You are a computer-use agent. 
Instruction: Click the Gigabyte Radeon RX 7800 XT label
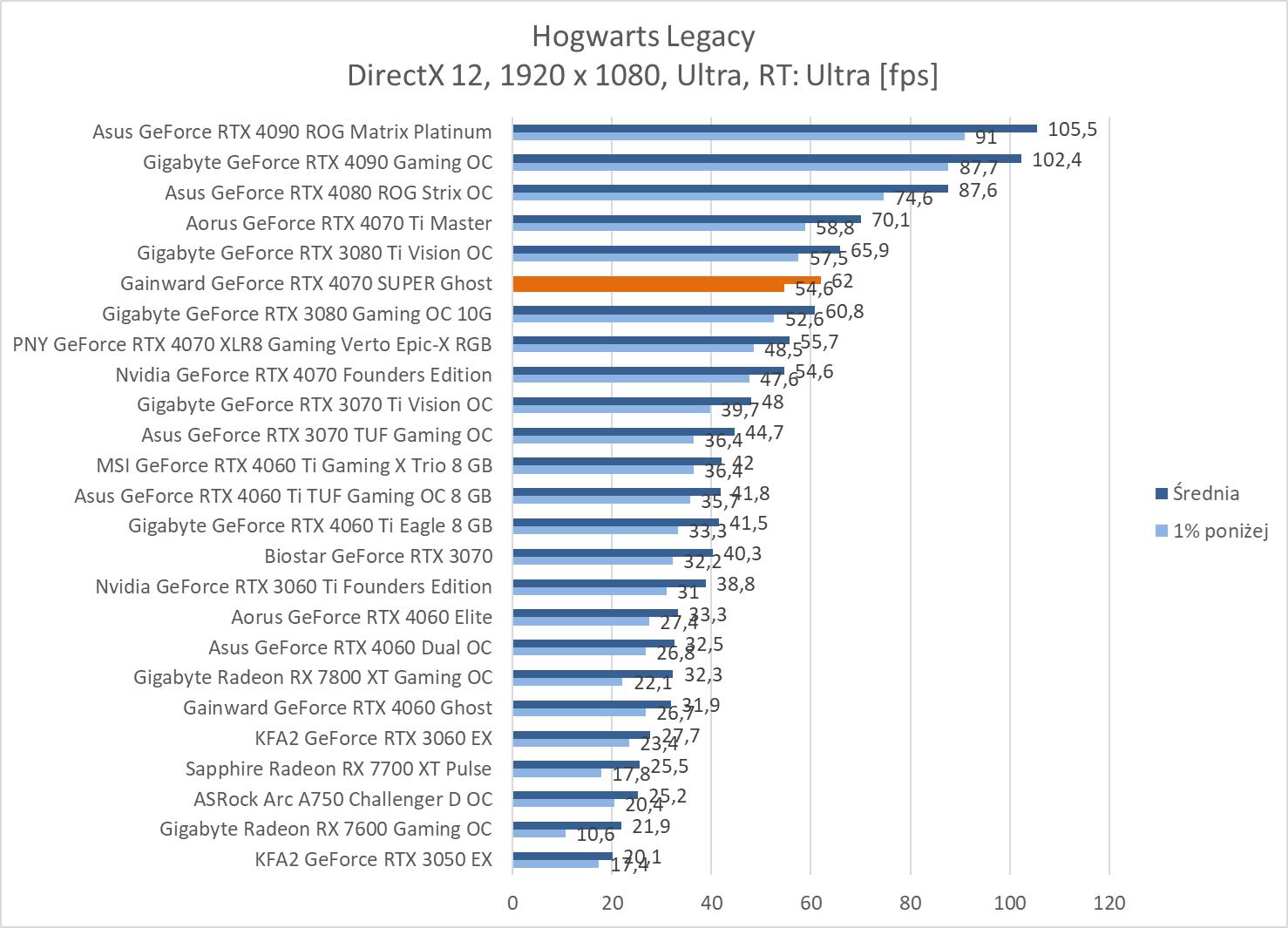tap(312, 677)
